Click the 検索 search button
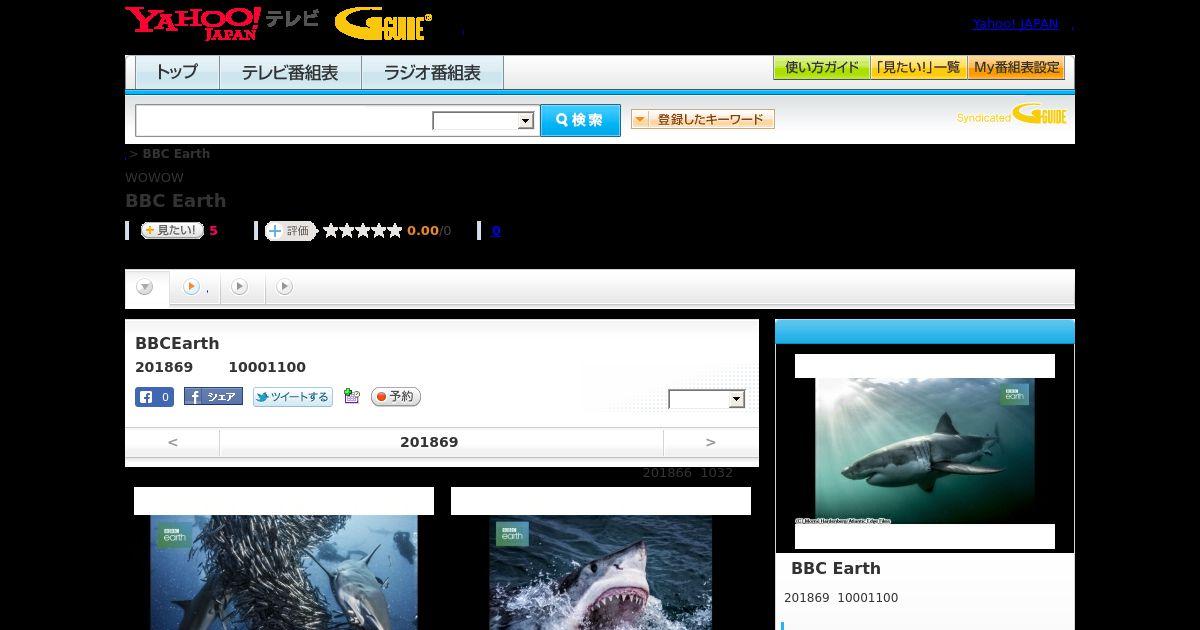 pos(580,120)
